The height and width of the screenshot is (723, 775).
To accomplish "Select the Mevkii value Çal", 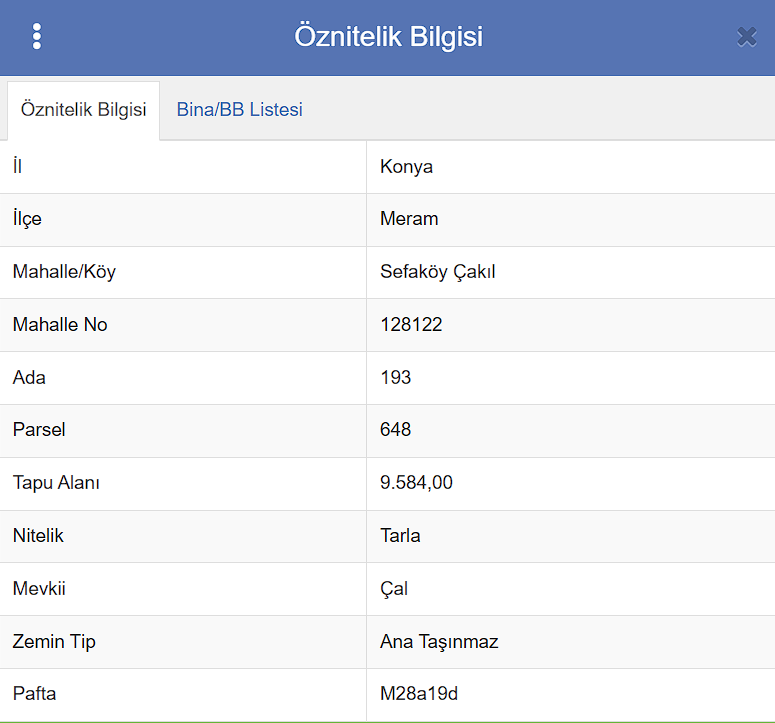I will [x=394, y=589].
